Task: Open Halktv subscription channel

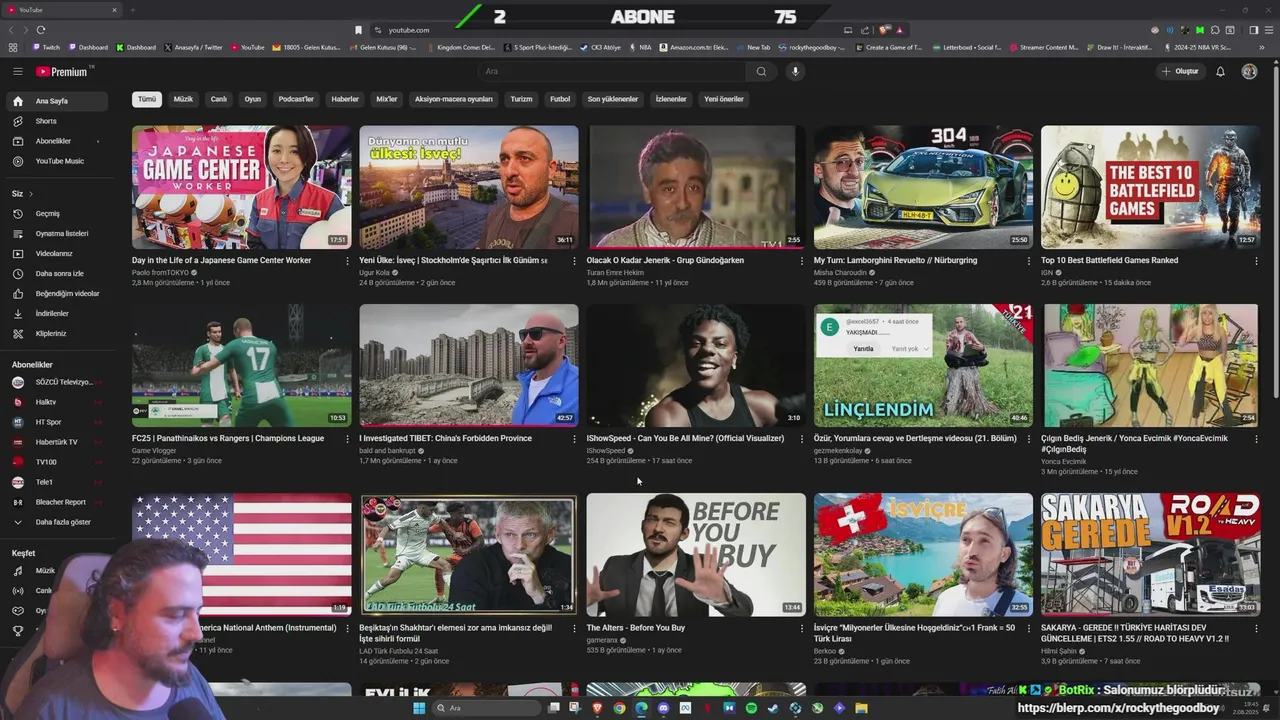Action: [58, 402]
